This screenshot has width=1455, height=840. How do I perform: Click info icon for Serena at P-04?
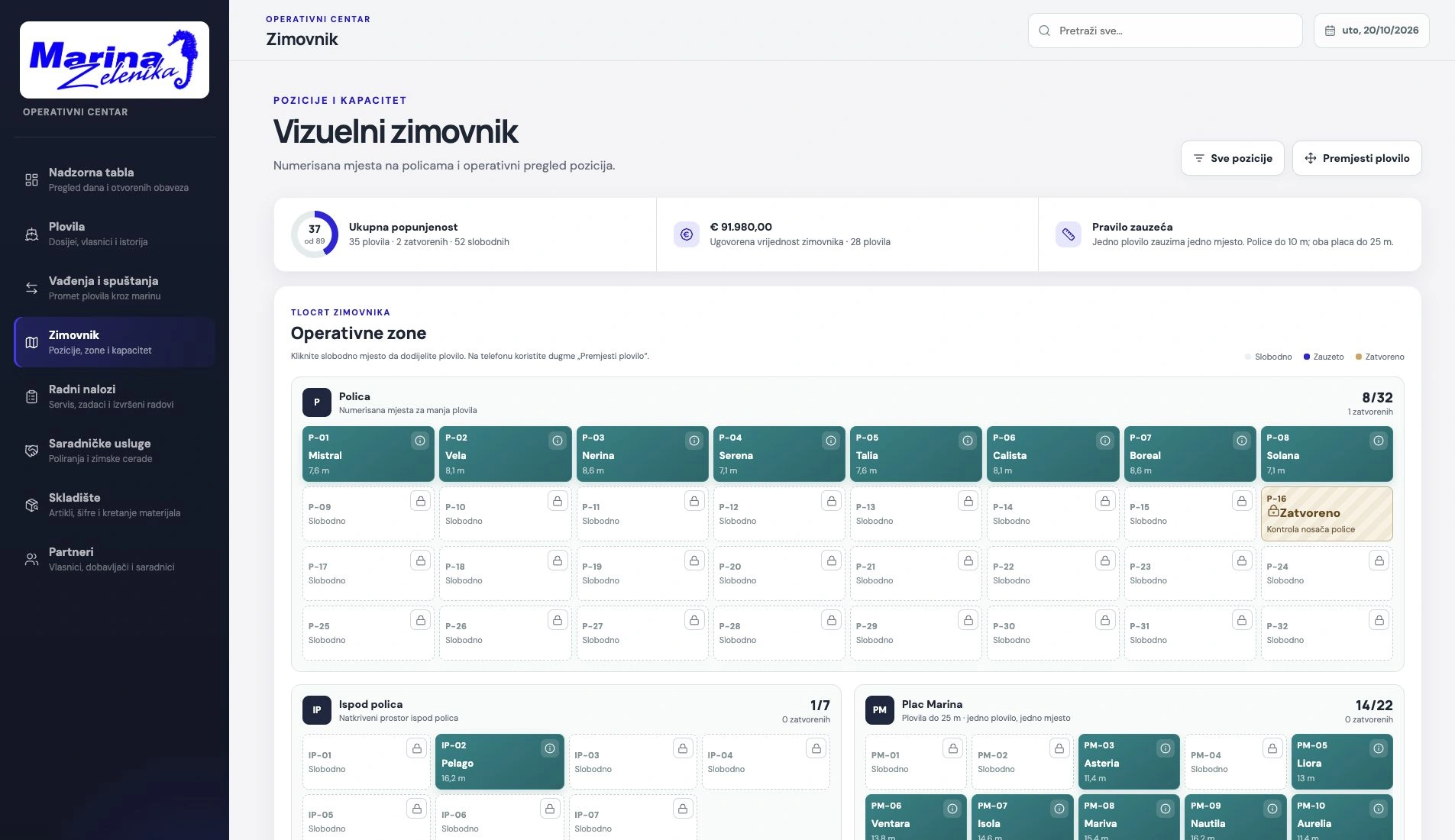point(831,441)
